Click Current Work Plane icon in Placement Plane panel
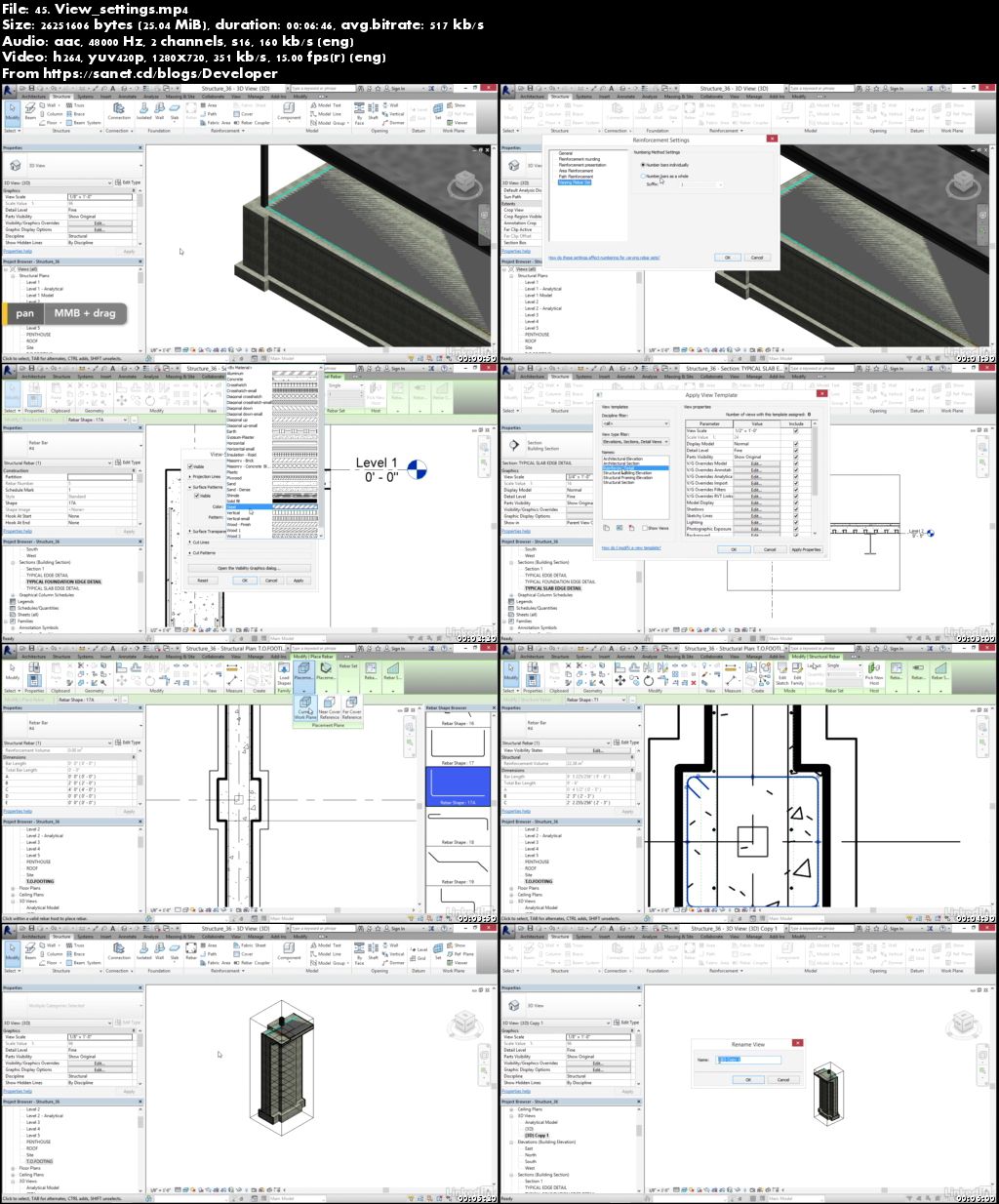This screenshot has width=999, height=1204. (x=305, y=707)
